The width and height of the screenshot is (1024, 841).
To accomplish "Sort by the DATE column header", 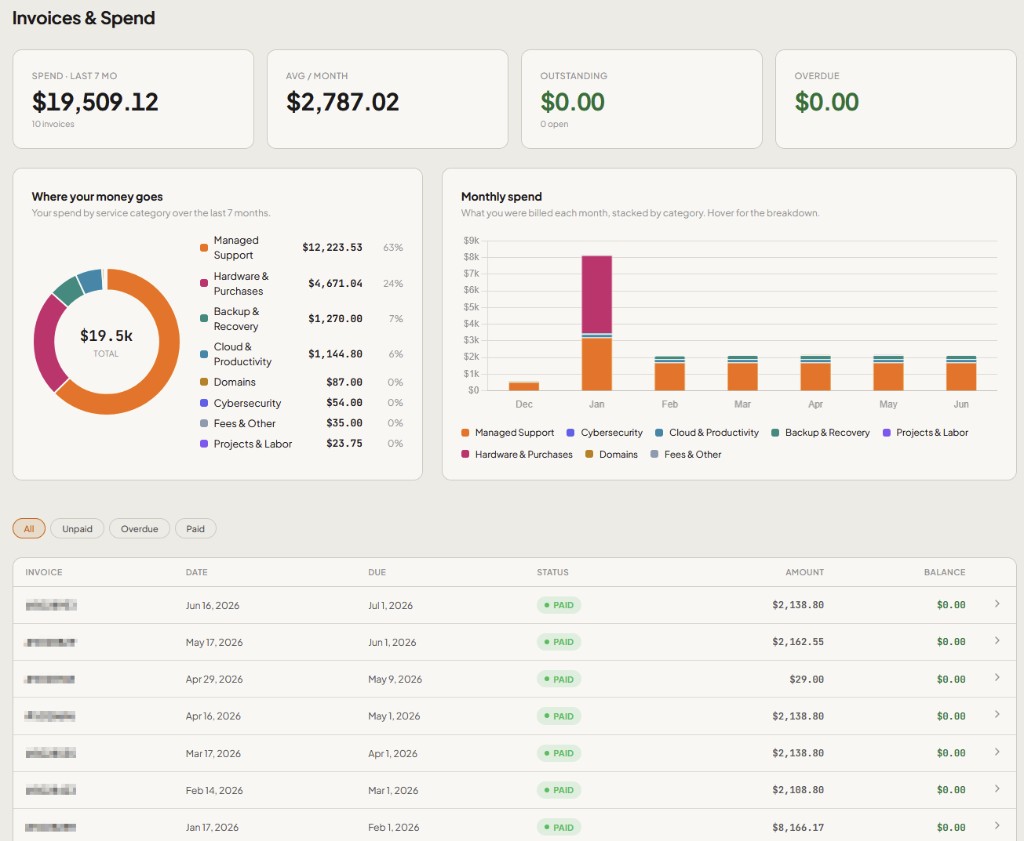I will [x=197, y=572].
